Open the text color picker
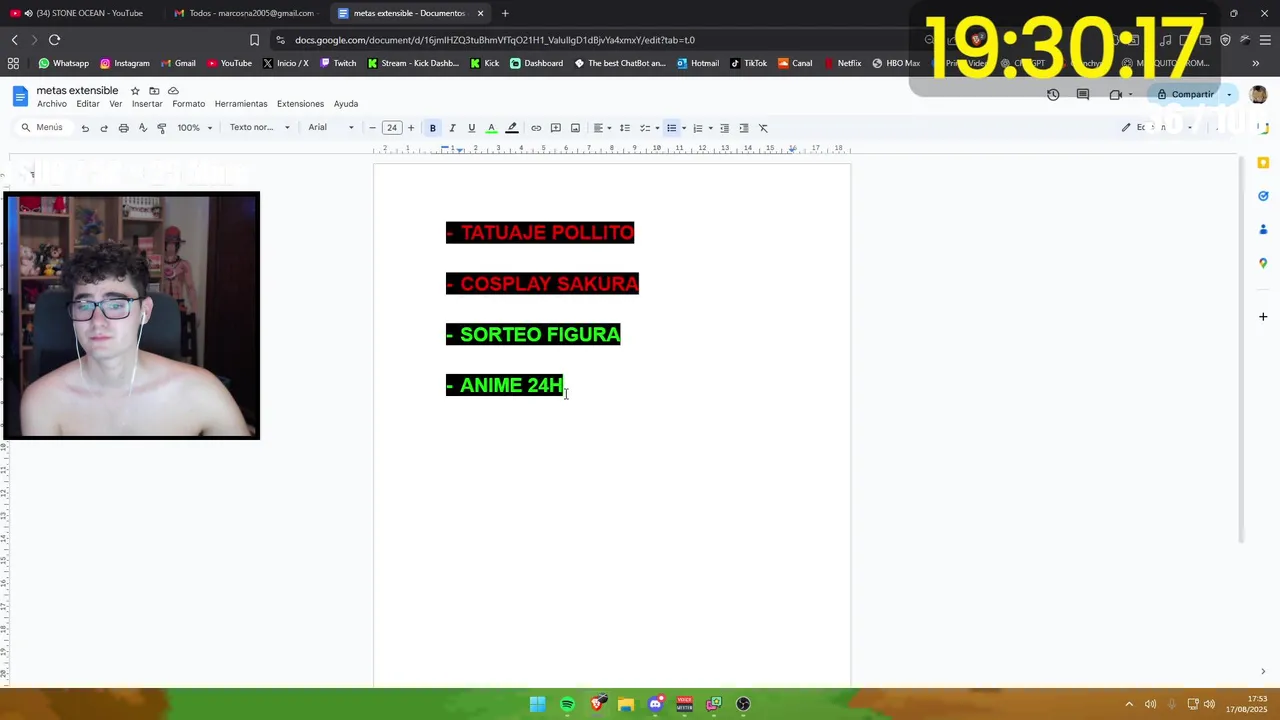 coord(491,128)
